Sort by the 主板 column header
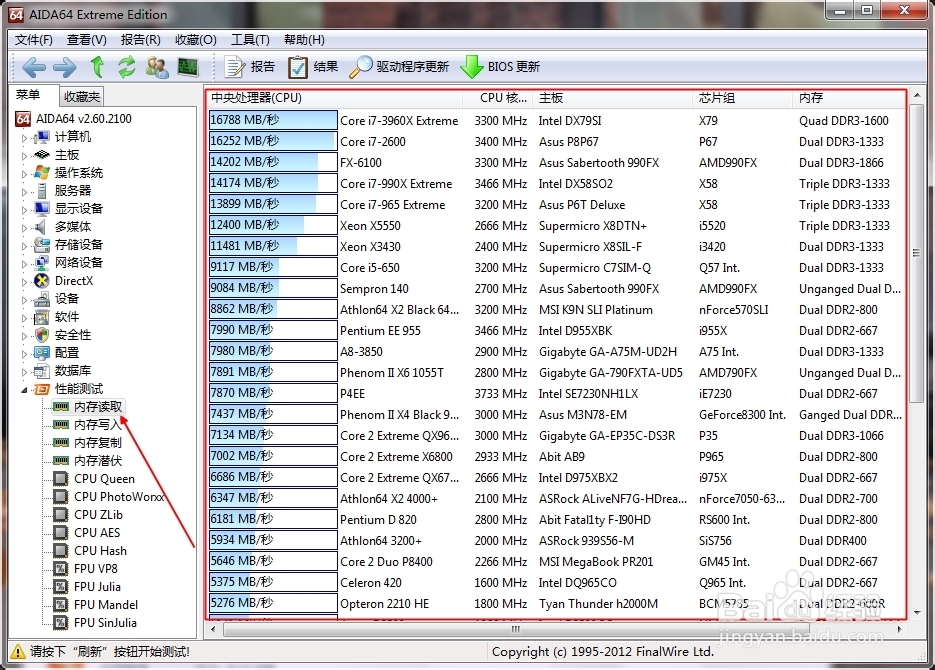The width and height of the screenshot is (935, 670). point(614,98)
